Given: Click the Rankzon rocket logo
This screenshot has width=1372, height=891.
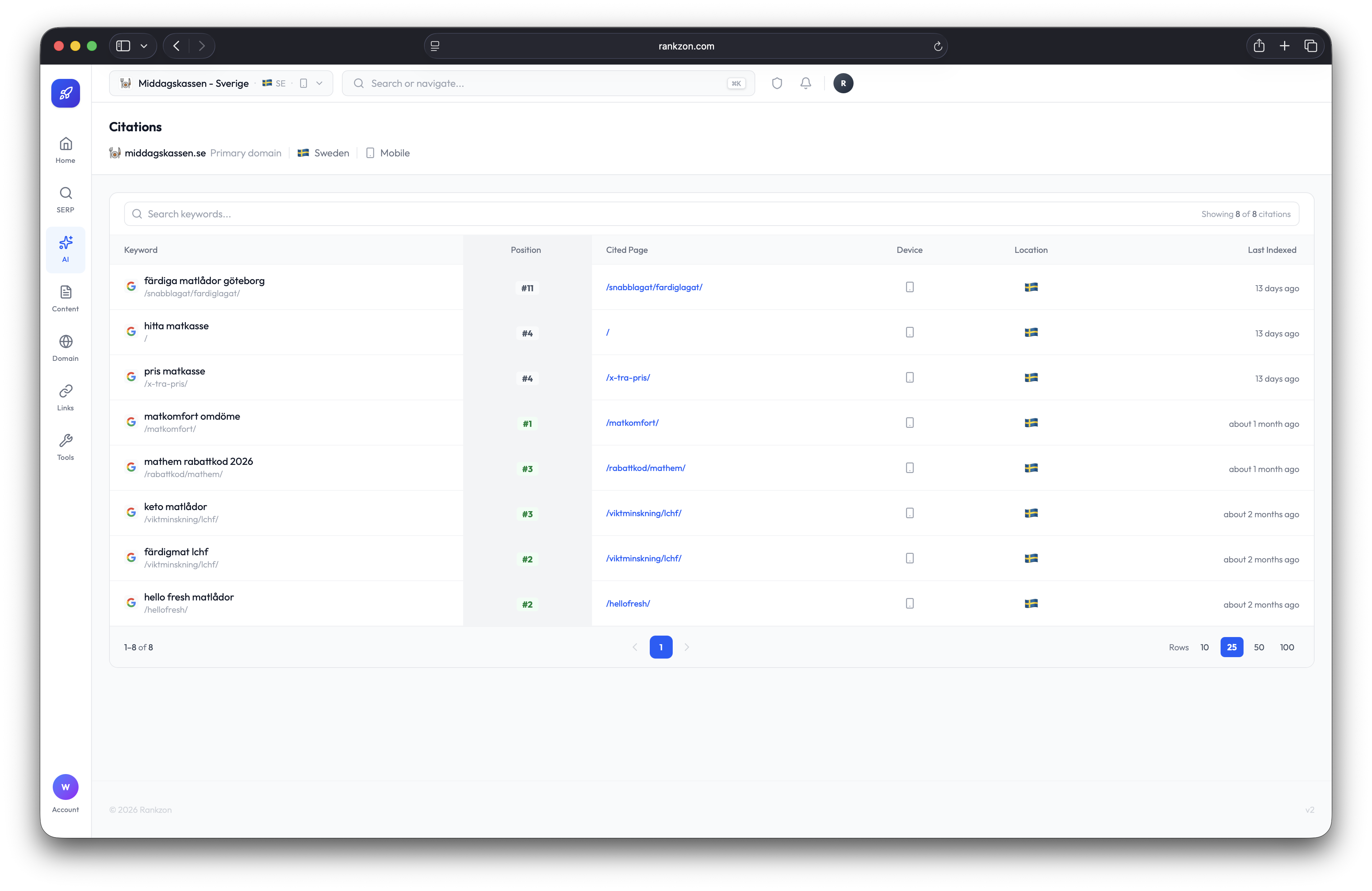Looking at the screenshot, I should [x=66, y=93].
